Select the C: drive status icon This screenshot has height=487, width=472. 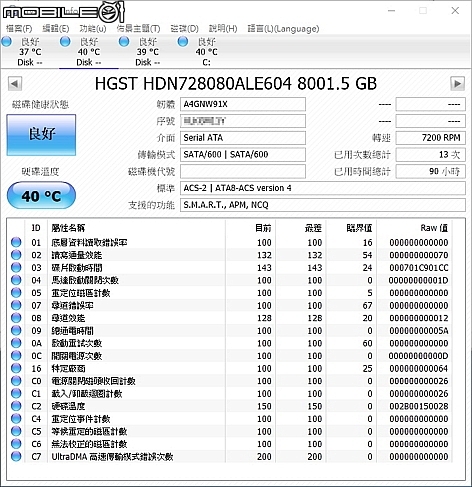(x=183, y=42)
